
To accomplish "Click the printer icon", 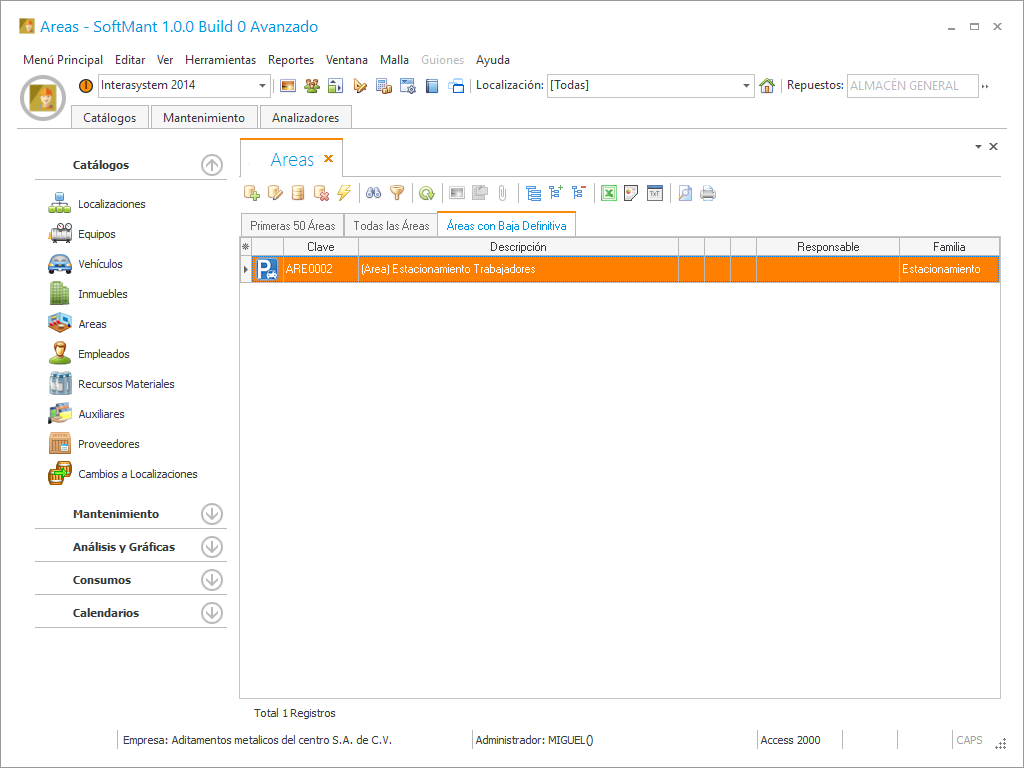I will click(708, 193).
